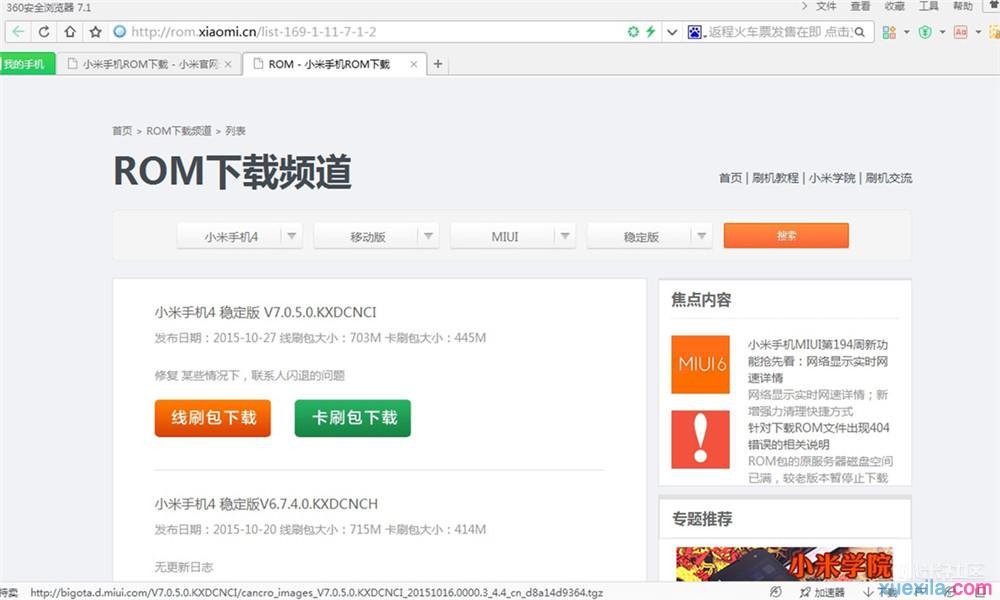This screenshot has width=1000, height=600.
Task: Open the 文件 menu
Action: (x=826, y=6)
